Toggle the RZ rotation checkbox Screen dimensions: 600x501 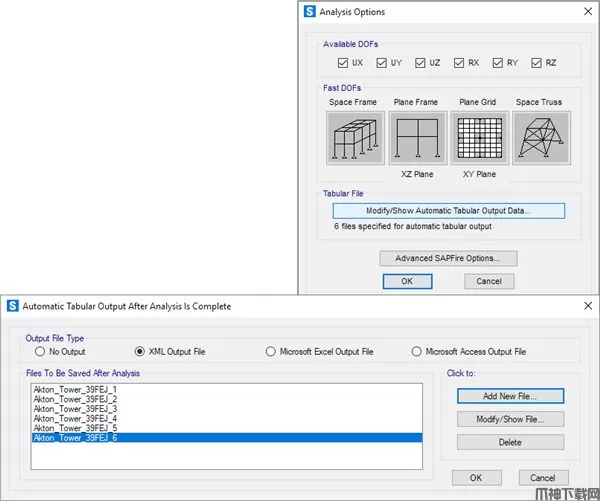537,63
